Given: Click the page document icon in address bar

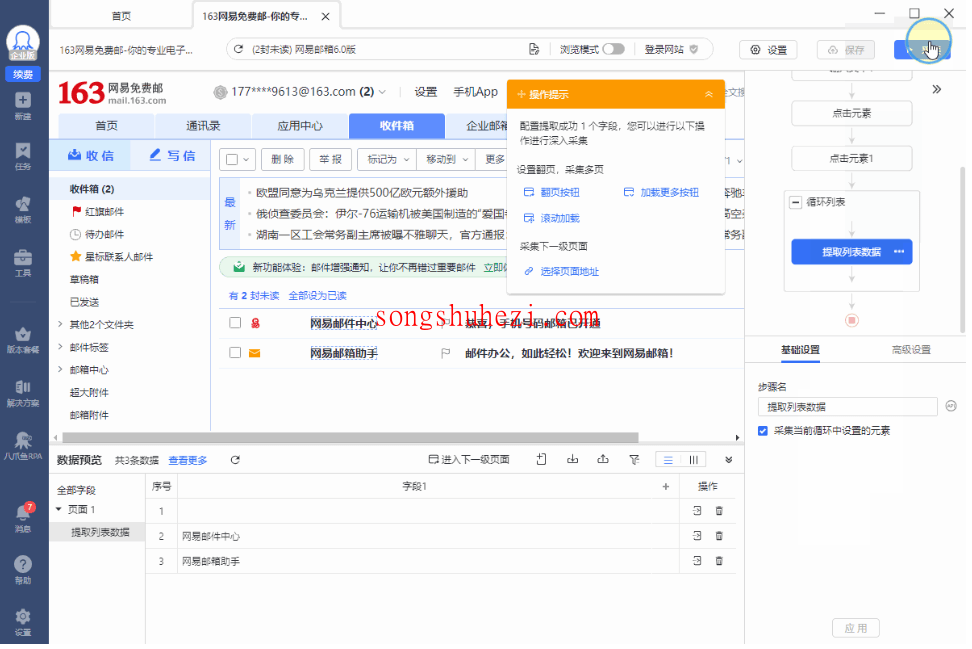Looking at the screenshot, I should [534, 49].
